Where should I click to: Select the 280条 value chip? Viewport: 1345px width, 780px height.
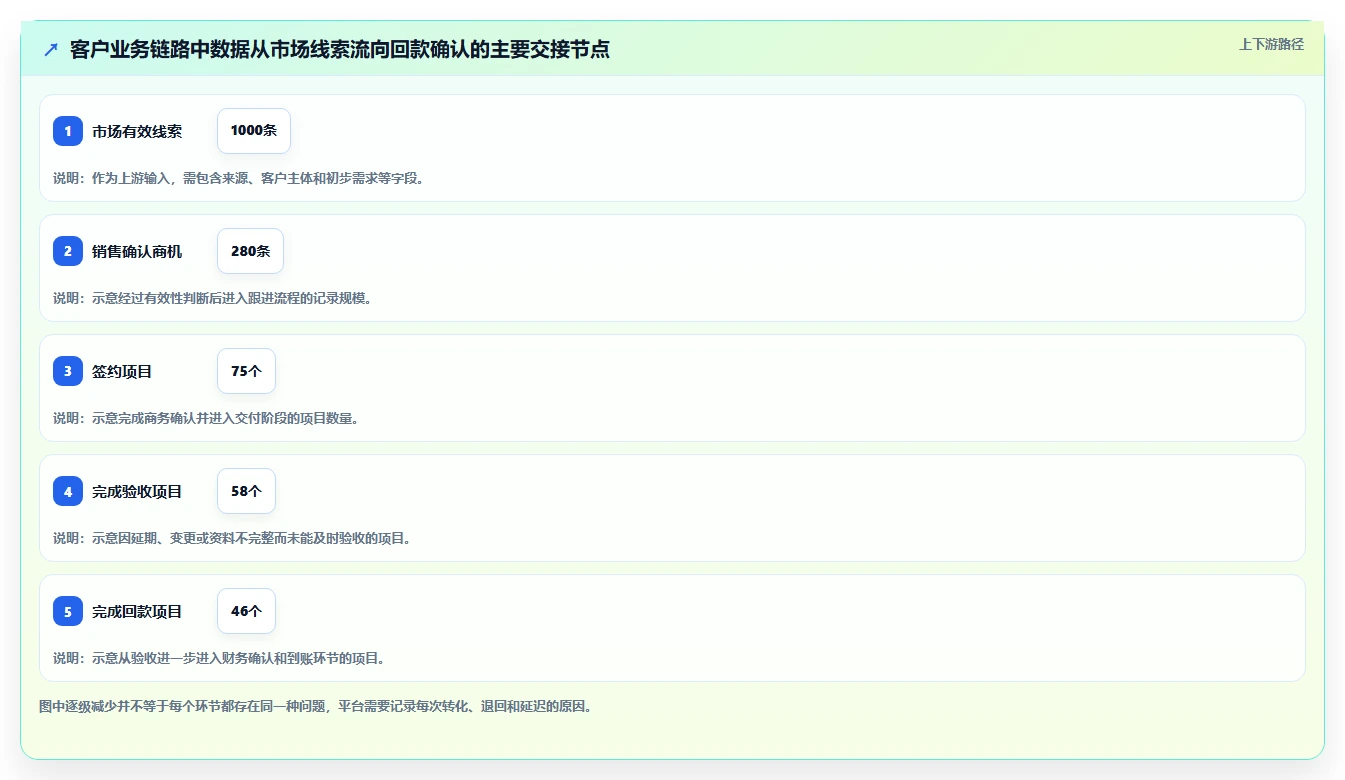point(250,251)
